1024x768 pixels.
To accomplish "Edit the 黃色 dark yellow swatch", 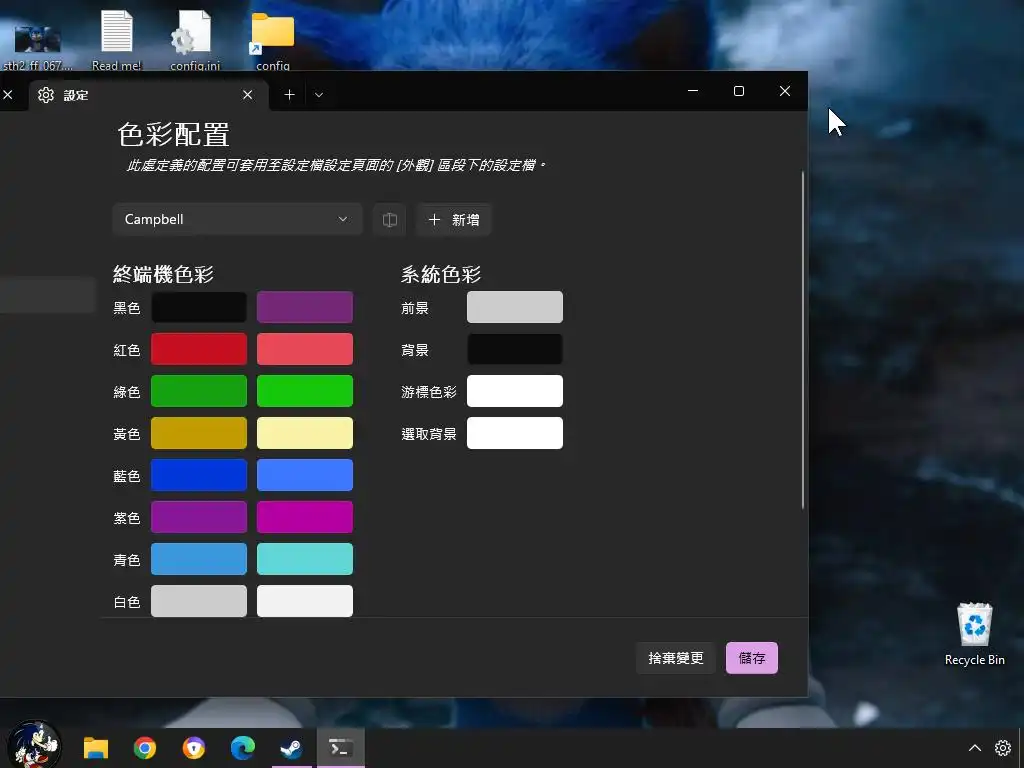I will pyautogui.click(x=199, y=433).
